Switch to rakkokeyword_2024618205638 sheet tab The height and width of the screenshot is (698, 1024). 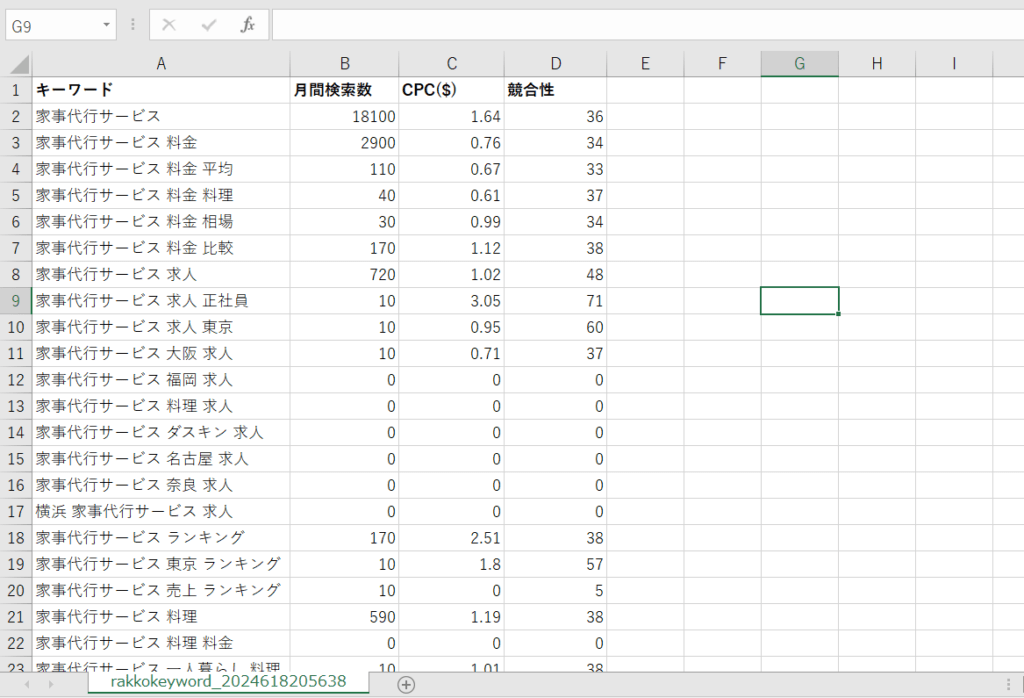[x=228, y=682]
